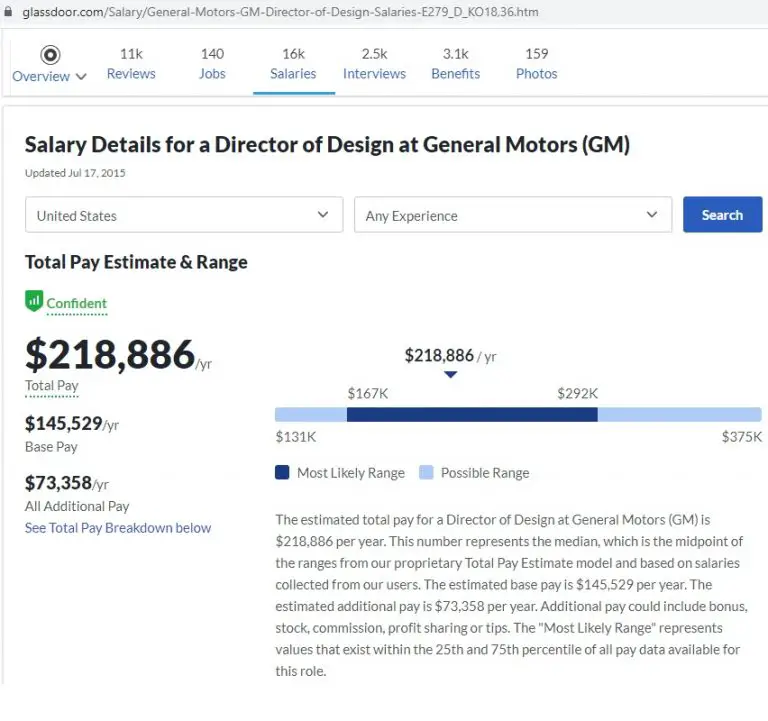Click the All Additional Pay label
Screen dimensions: 768x721
tap(77, 506)
